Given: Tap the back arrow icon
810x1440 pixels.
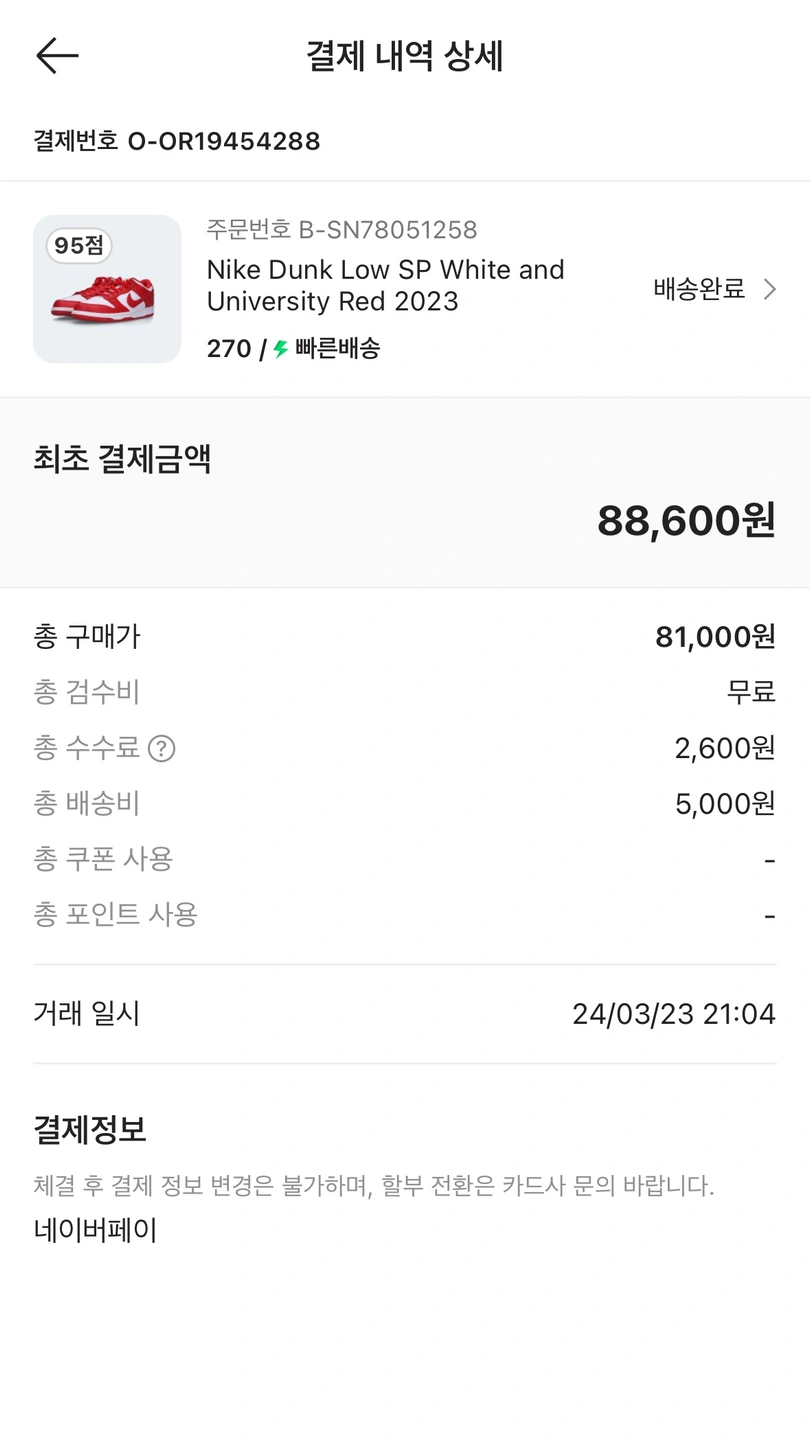Looking at the screenshot, I should 57,56.
